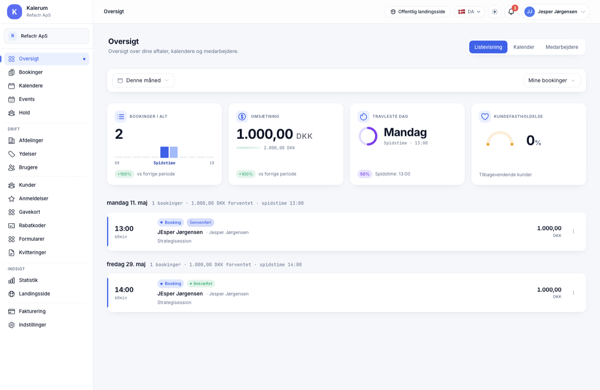
Task: Open Afdelinger under Drift
Action: point(46,140)
